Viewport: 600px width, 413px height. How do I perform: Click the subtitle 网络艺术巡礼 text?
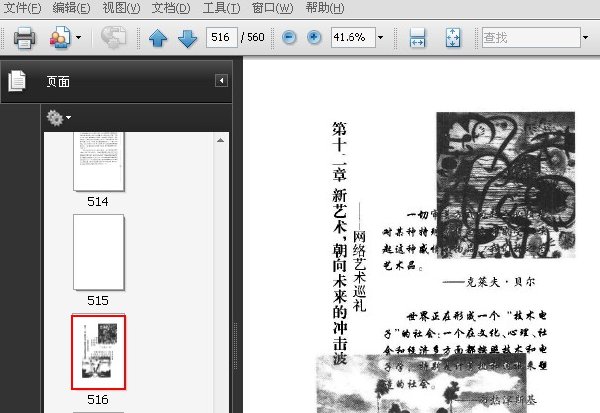pyautogui.click(x=359, y=271)
